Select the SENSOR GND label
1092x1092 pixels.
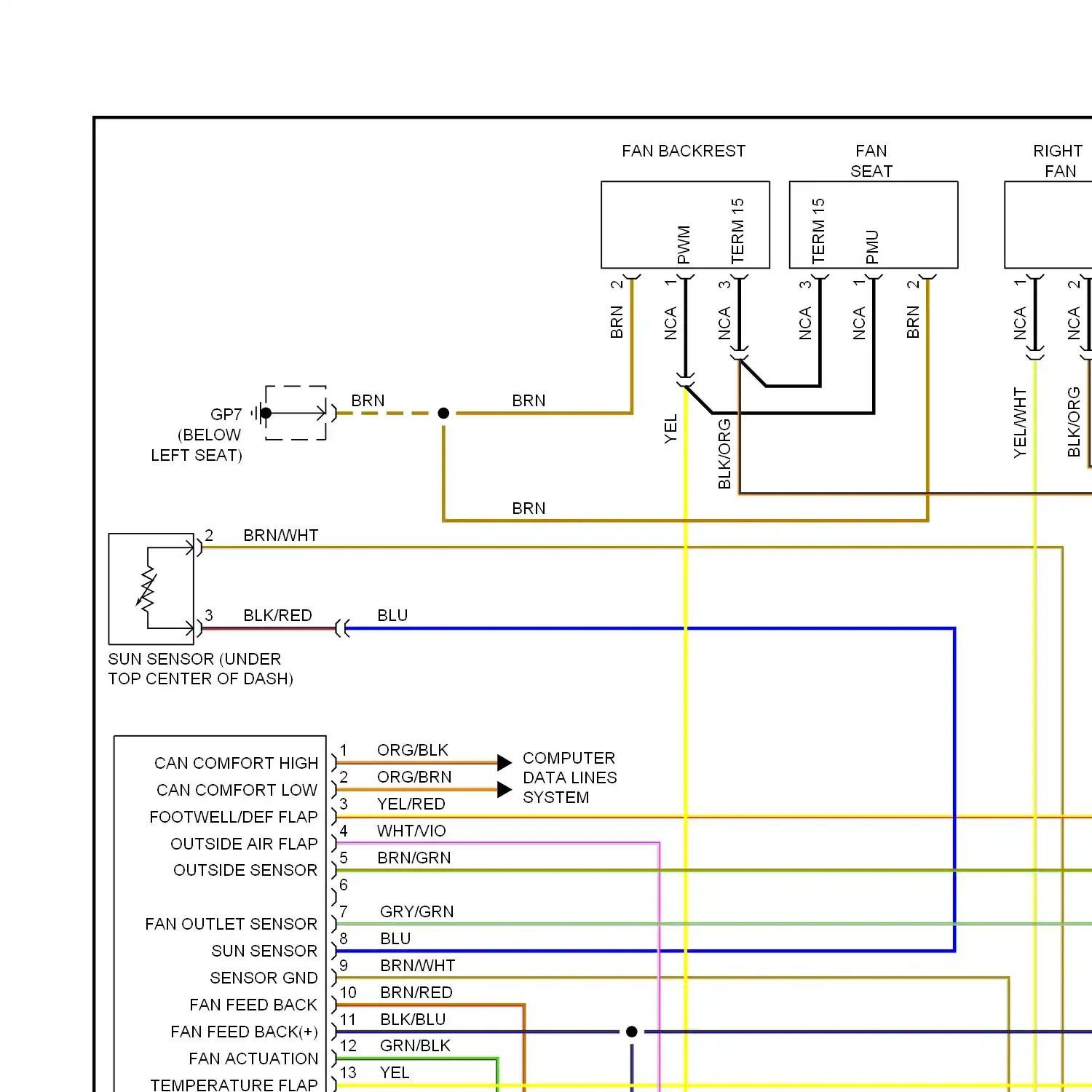click(x=264, y=978)
